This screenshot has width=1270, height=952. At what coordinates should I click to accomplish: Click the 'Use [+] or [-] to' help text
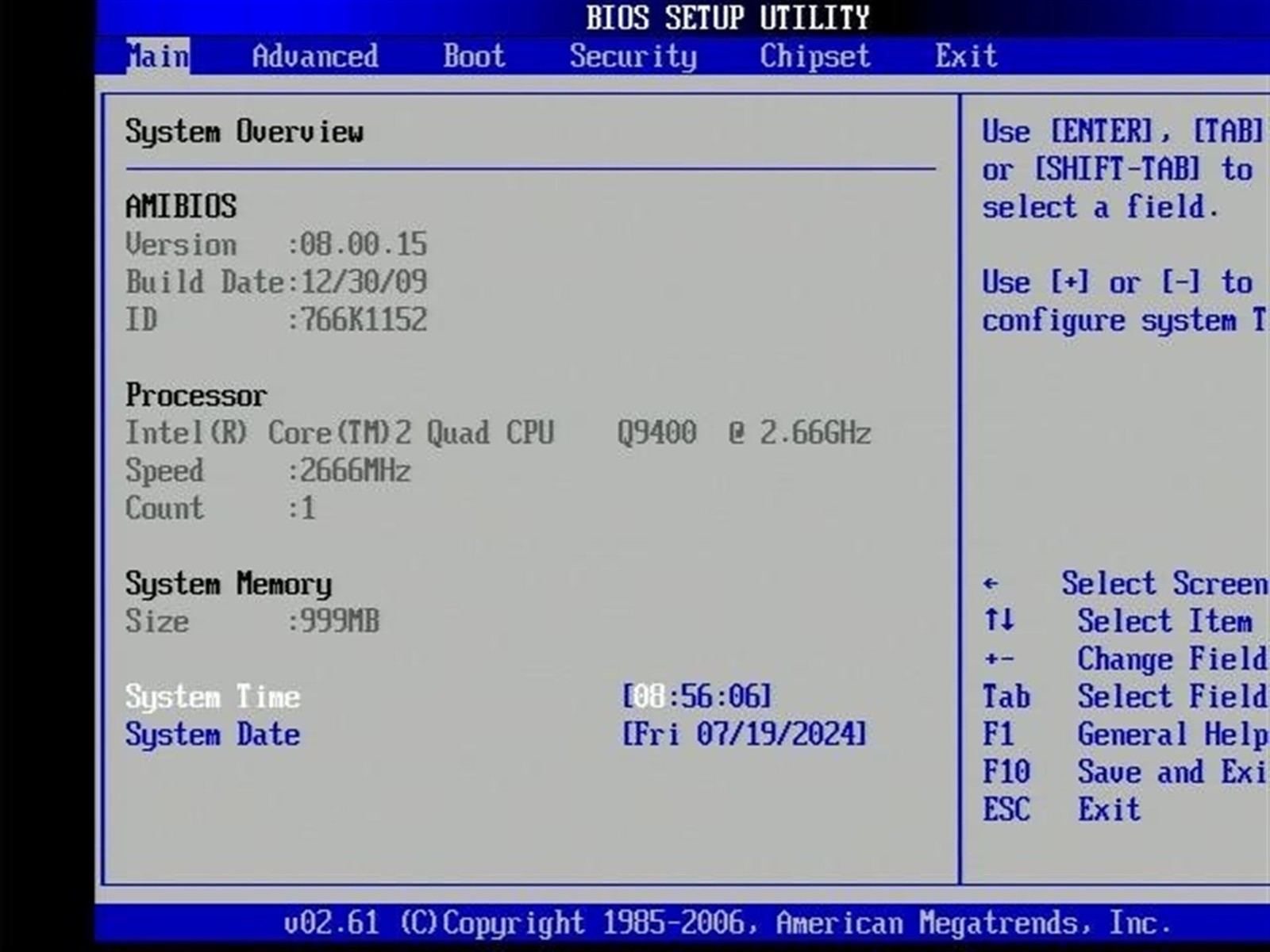(1118, 282)
